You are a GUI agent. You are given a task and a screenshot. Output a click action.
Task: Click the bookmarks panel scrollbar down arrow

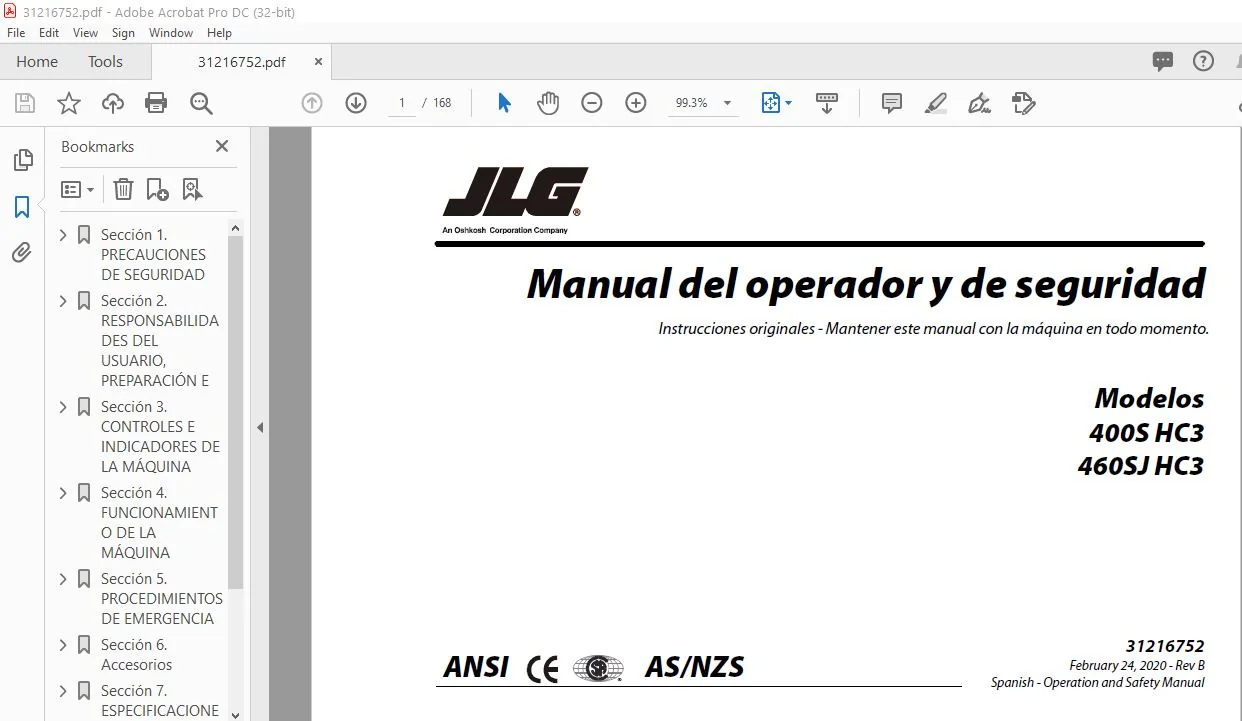coord(236,714)
